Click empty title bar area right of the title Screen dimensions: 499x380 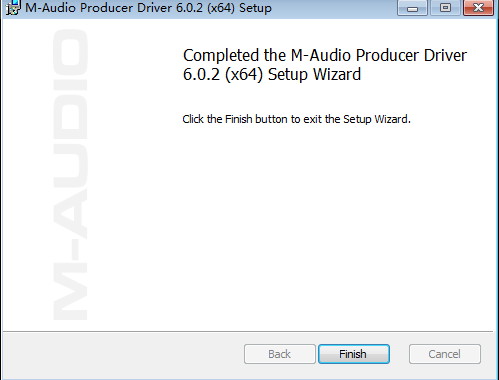pyautogui.click(x=333, y=8)
